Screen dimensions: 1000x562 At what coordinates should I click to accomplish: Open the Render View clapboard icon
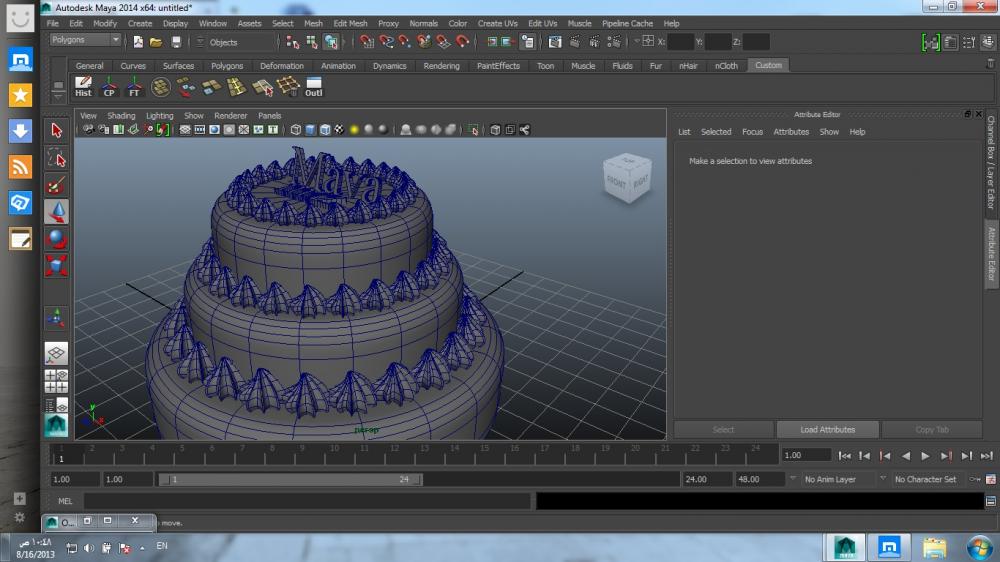(x=555, y=42)
